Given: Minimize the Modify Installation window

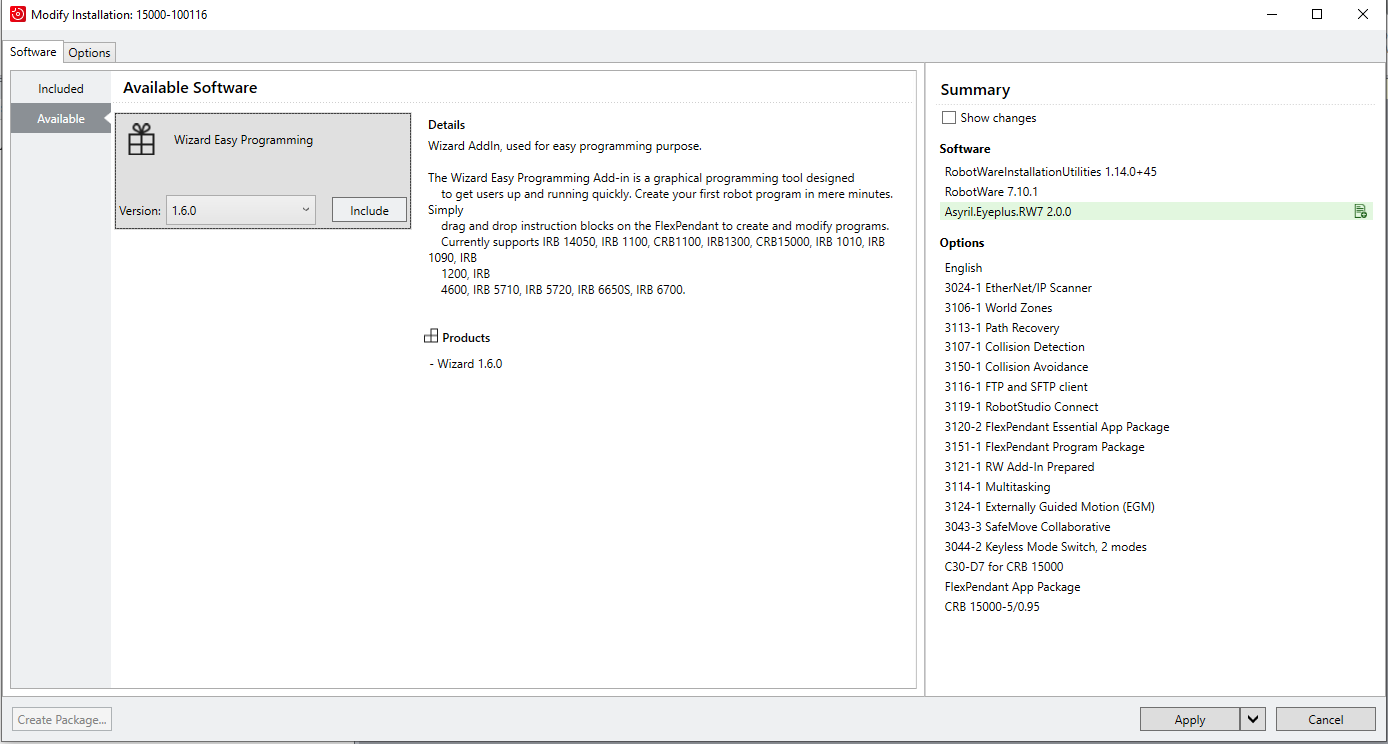Looking at the screenshot, I should click(x=1272, y=14).
